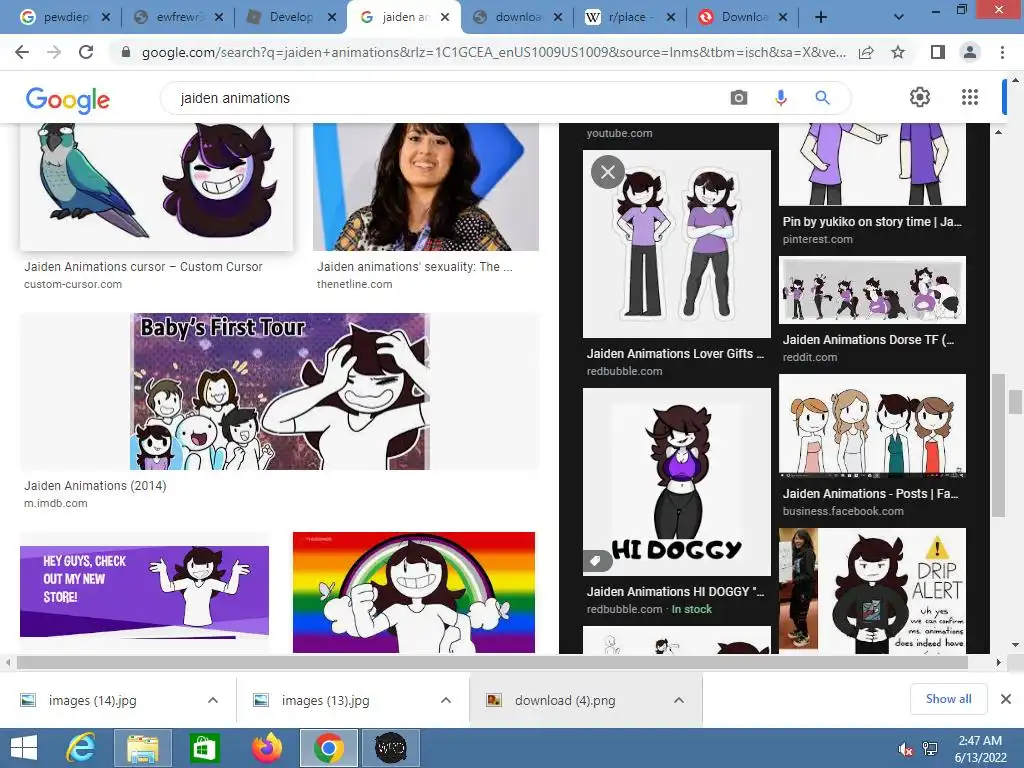Click the URL address bar
This screenshot has width=1024, height=768.
click(494, 52)
